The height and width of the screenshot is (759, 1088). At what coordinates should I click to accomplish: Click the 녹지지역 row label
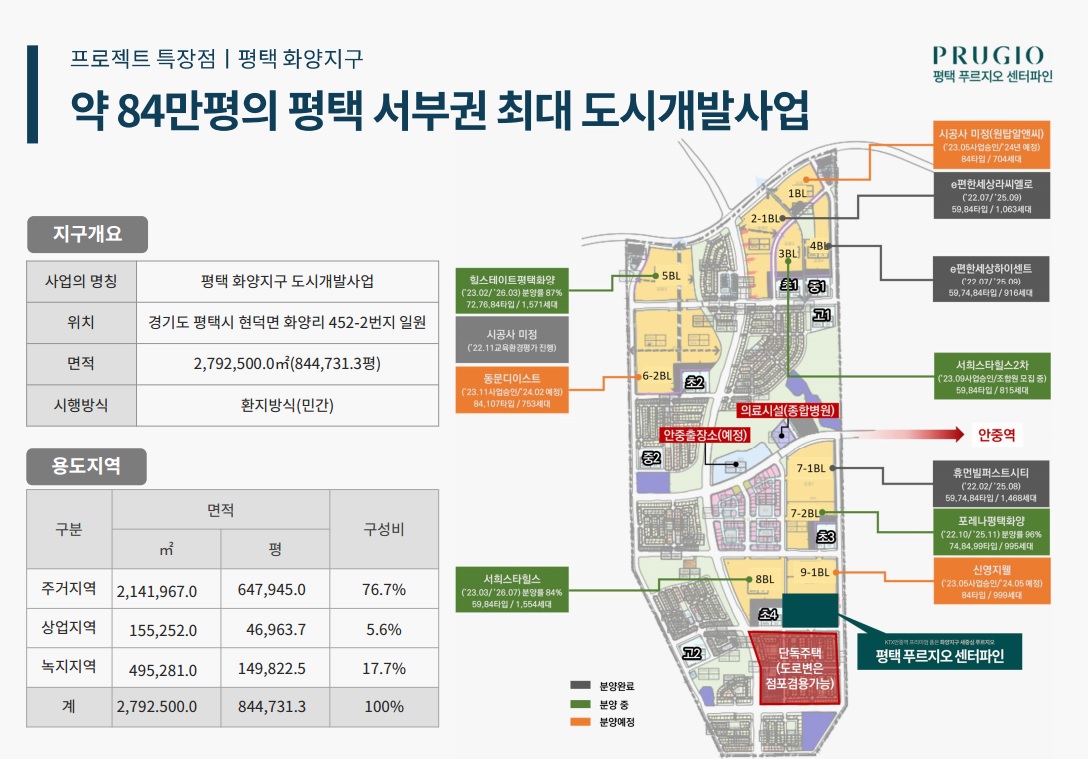click(x=69, y=667)
